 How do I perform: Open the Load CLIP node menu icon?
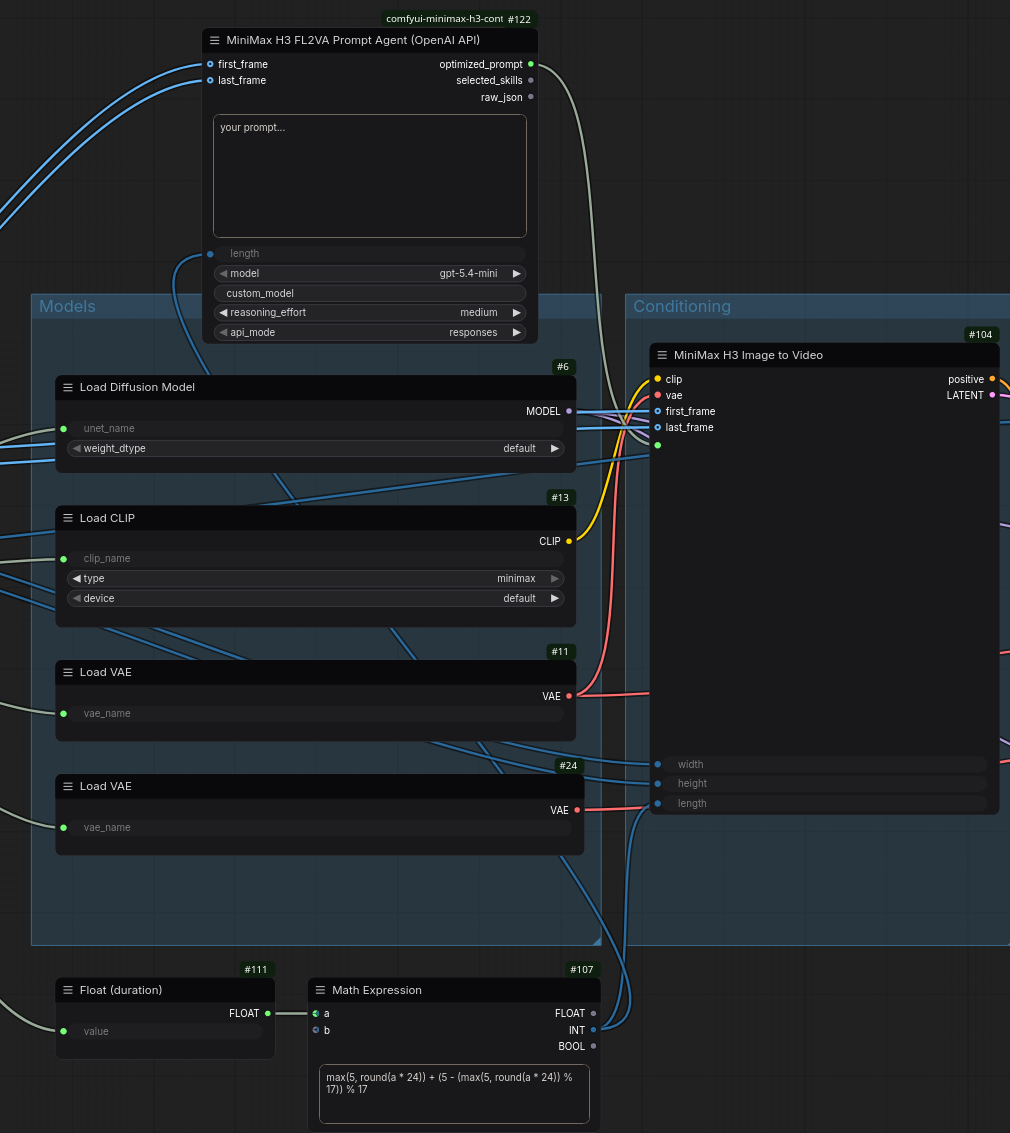[x=68, y=518]
